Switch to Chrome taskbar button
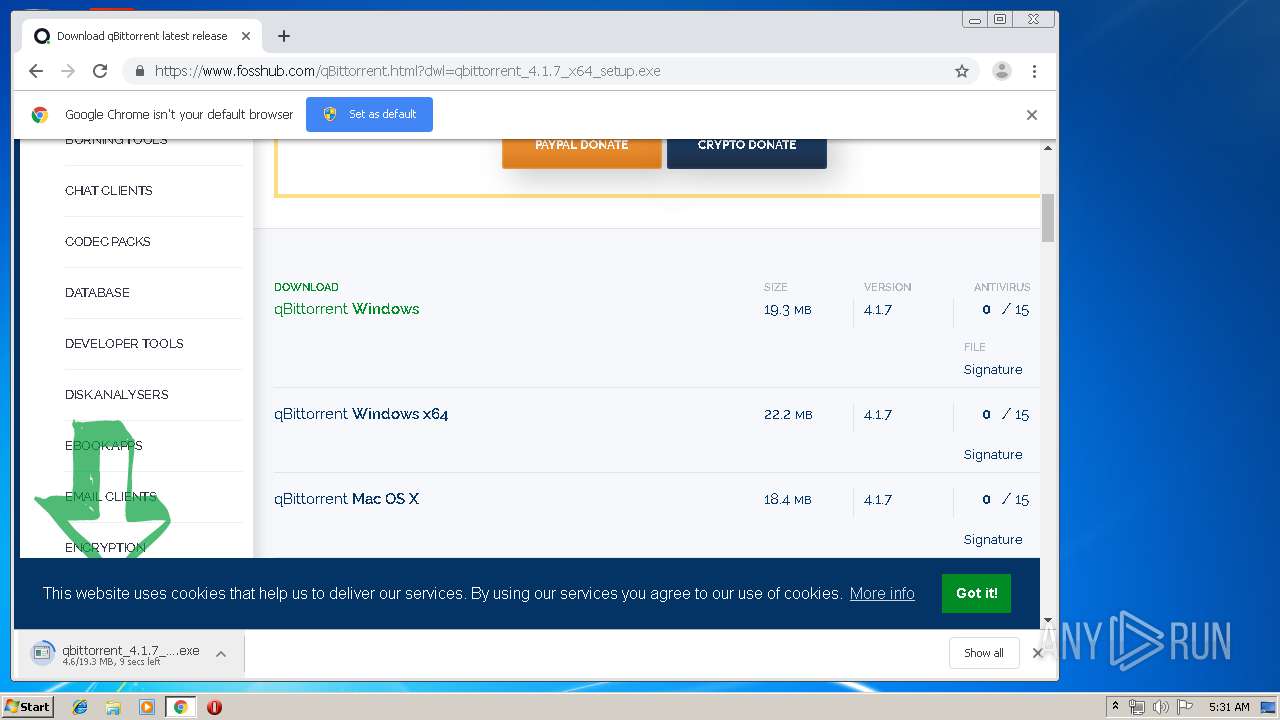The width and height of the screenshot is (1280, 720). (x=180, y=707)
